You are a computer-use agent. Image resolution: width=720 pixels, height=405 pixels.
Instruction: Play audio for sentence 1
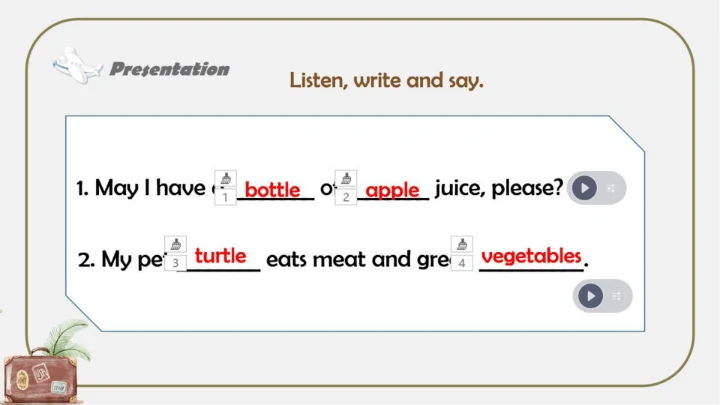point(584,188)
